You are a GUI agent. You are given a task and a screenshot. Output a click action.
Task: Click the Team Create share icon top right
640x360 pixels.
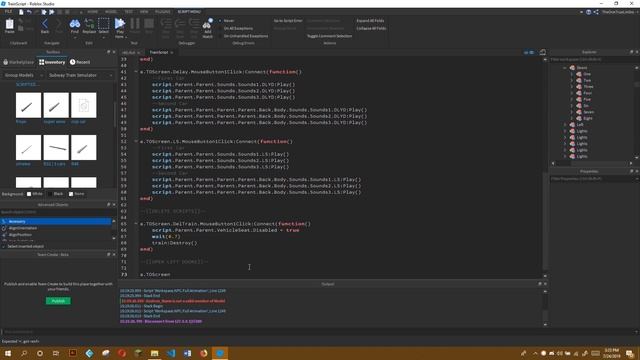tap(596, 12)
